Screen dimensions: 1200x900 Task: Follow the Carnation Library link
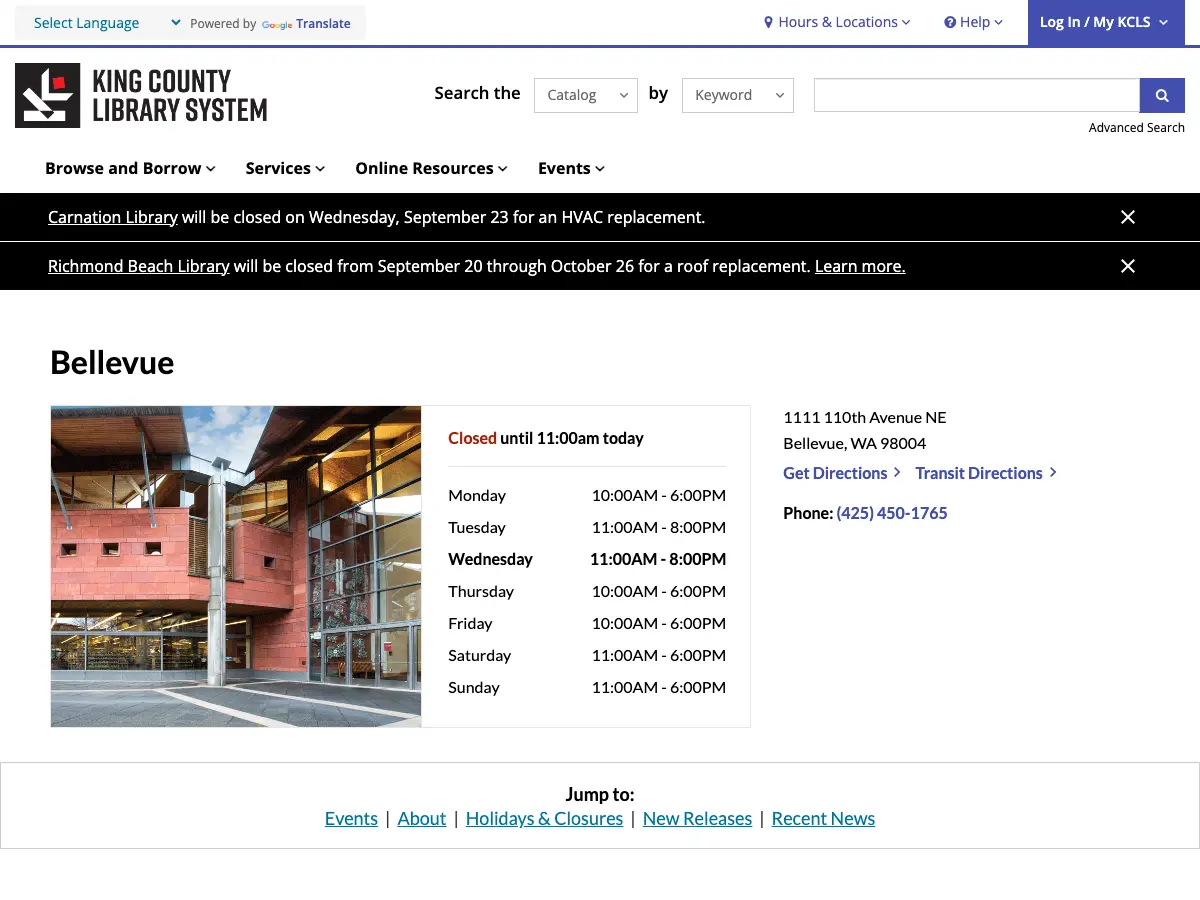(113, 217)
